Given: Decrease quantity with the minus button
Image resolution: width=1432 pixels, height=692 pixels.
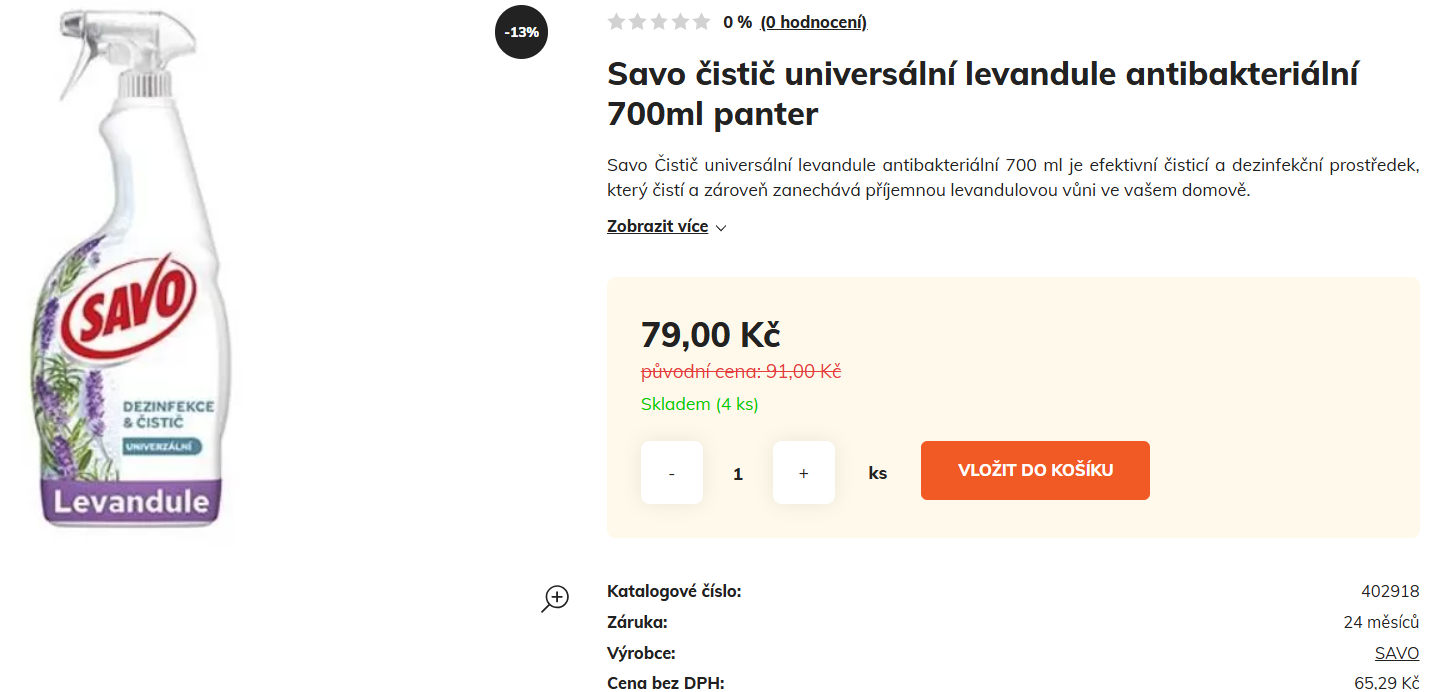Looking at the screenshot, I should pyautogui.click(x=671, y=473).
